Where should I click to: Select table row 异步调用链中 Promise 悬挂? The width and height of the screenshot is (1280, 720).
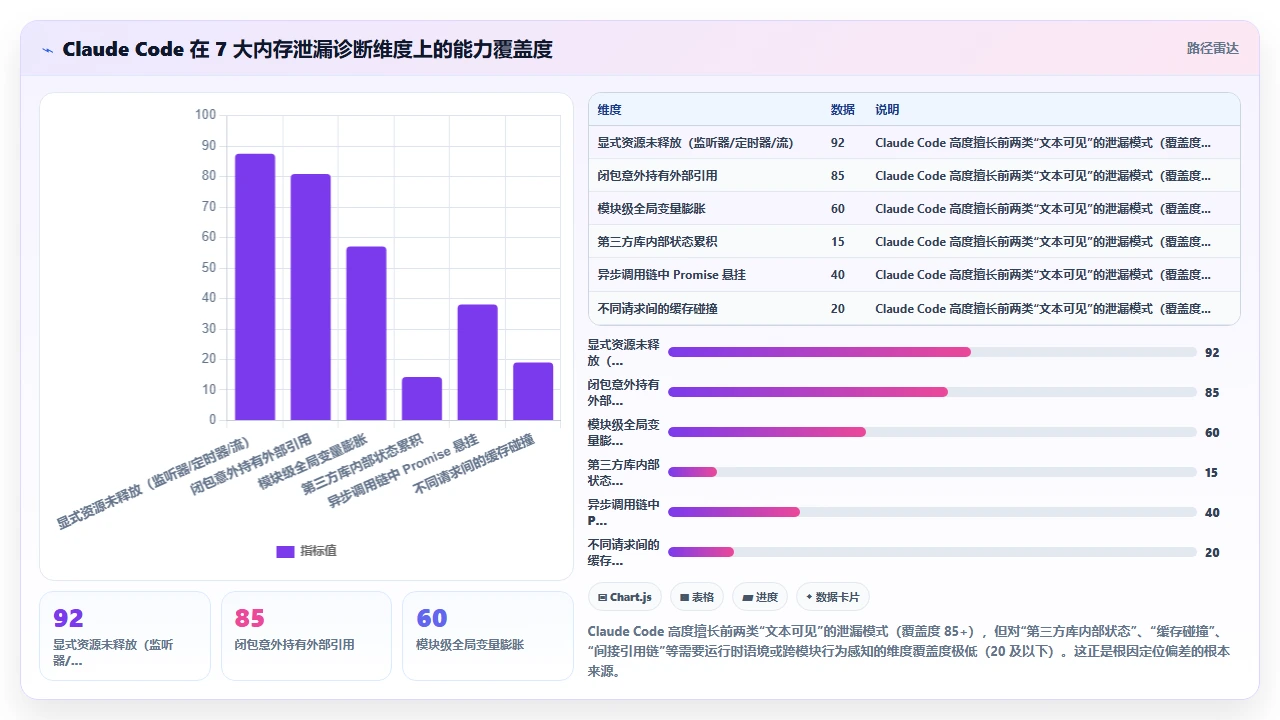[914, 275]
